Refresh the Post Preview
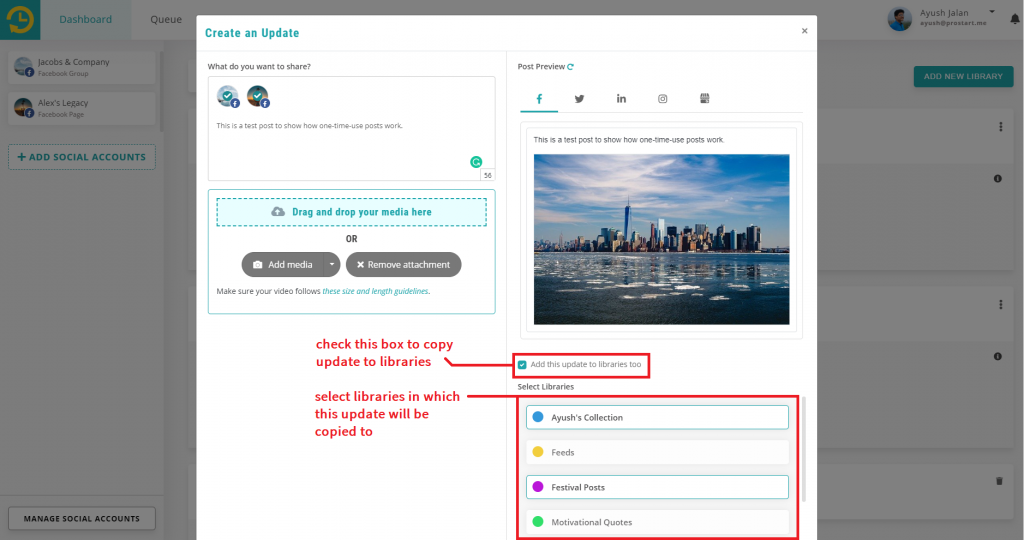This screenshot has height=540, width=1024. [x=571, y=67]
